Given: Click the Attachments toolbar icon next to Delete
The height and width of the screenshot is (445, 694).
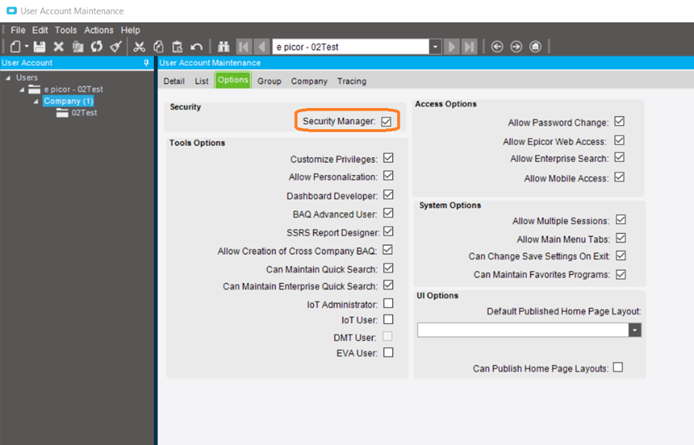Looking at the screenshot, I should 78,46.
